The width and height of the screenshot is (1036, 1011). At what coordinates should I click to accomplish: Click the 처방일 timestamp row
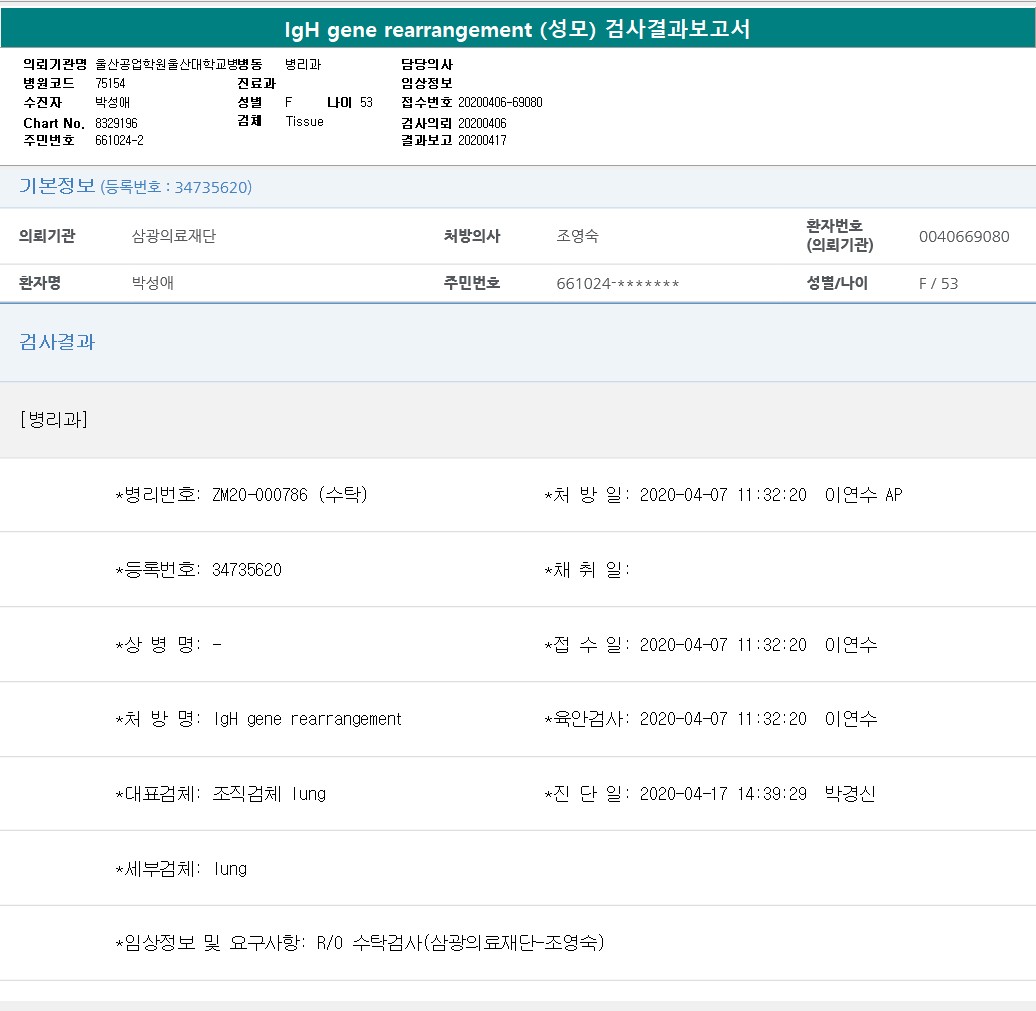(x=722, y=495)
